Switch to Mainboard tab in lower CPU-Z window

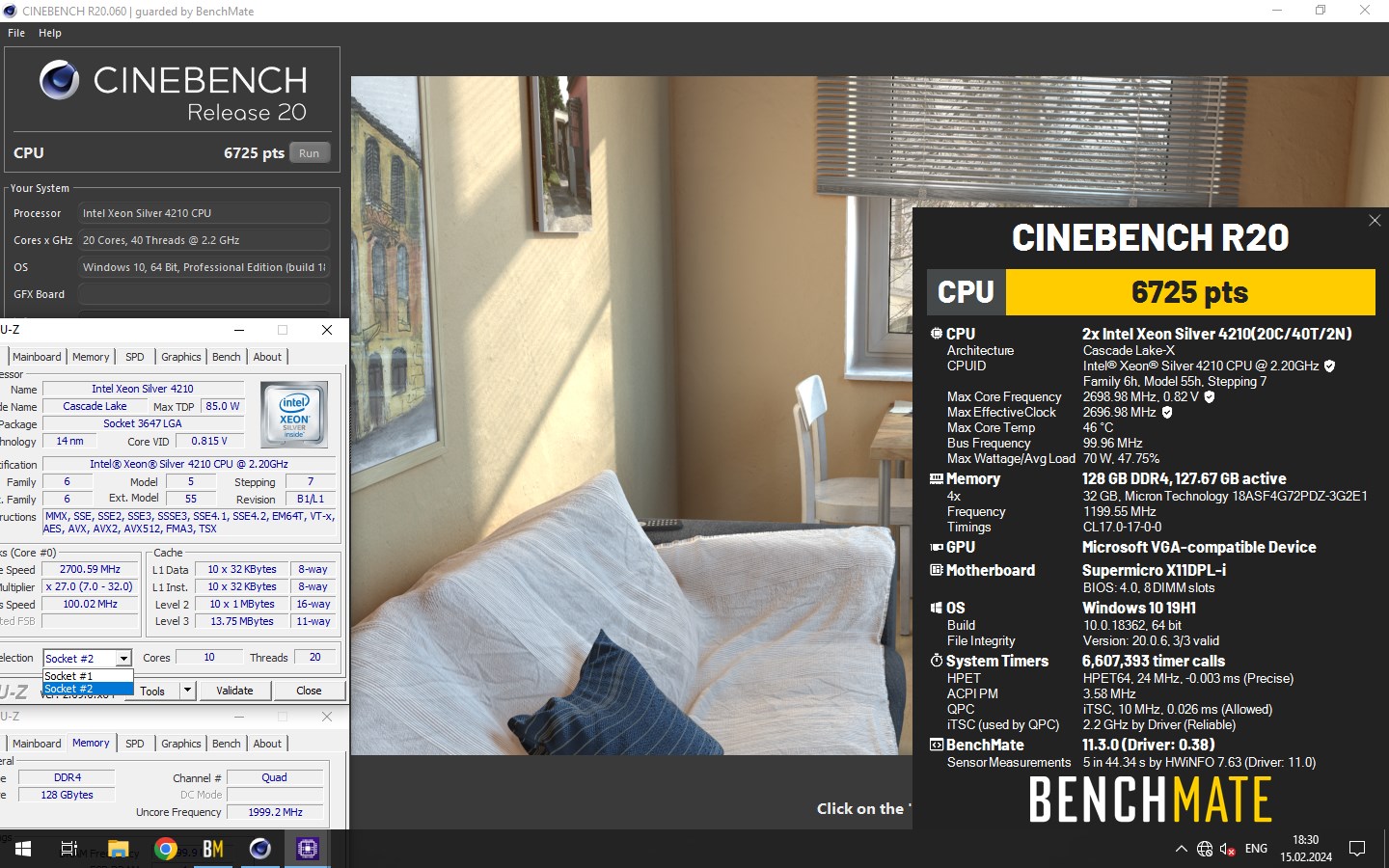tap(37, 744)
